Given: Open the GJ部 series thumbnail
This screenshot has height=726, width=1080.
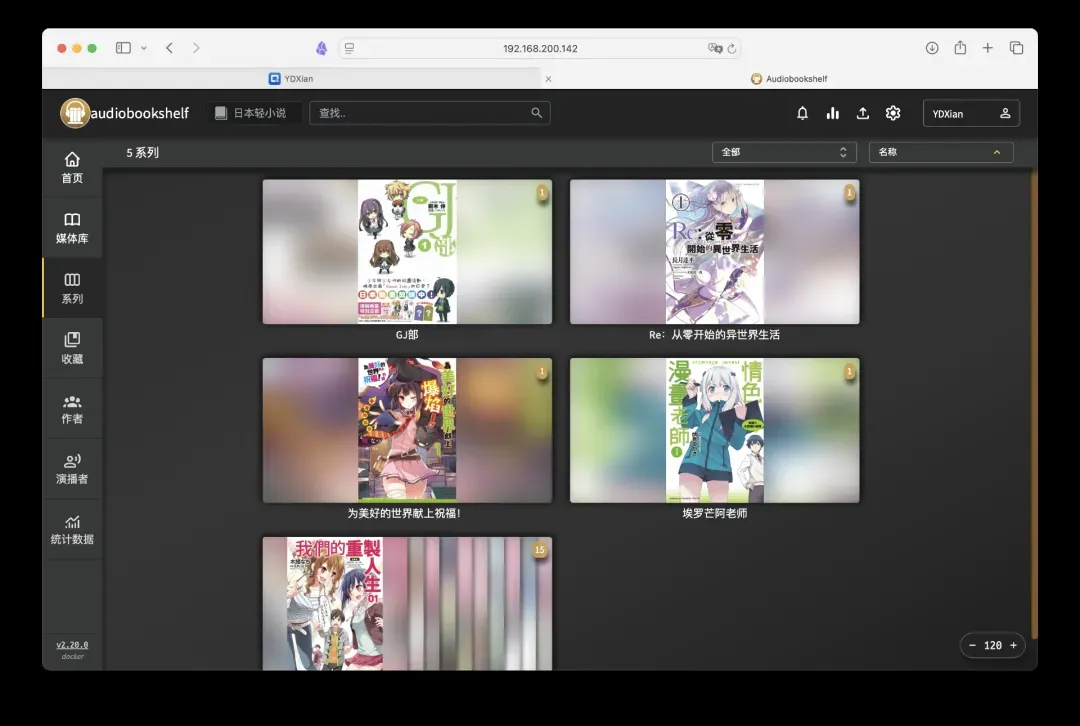Looking at the screenshot, I should [407, 252].
